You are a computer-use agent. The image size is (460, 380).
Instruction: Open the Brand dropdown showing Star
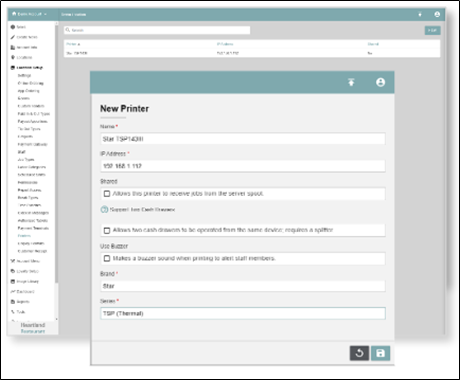pos(243,286)
